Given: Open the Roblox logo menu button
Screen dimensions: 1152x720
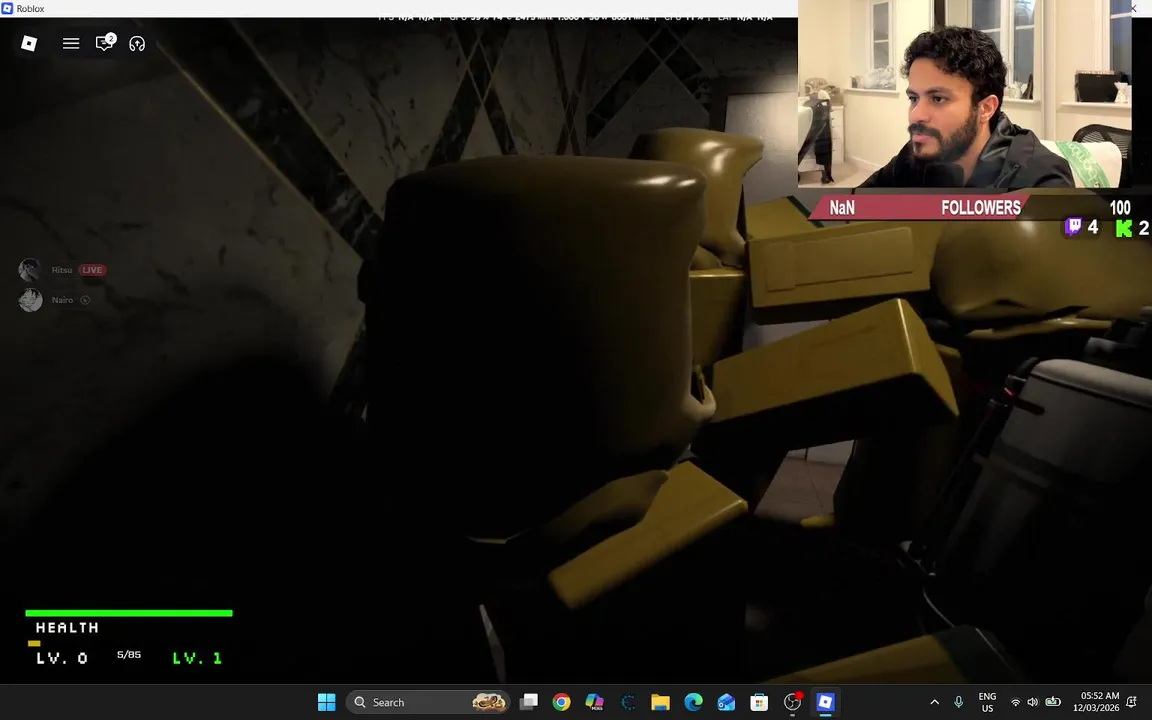Looking at the screenshot, I should (29, 43).
